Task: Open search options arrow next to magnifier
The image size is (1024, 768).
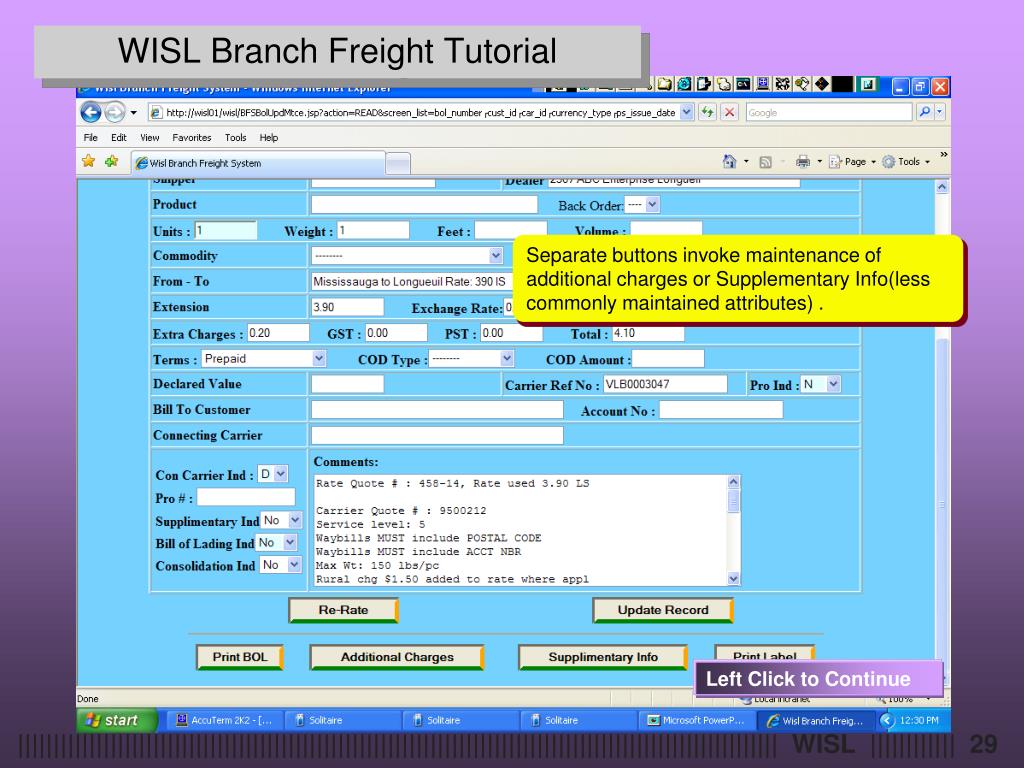Action: [x=939, y=112]
